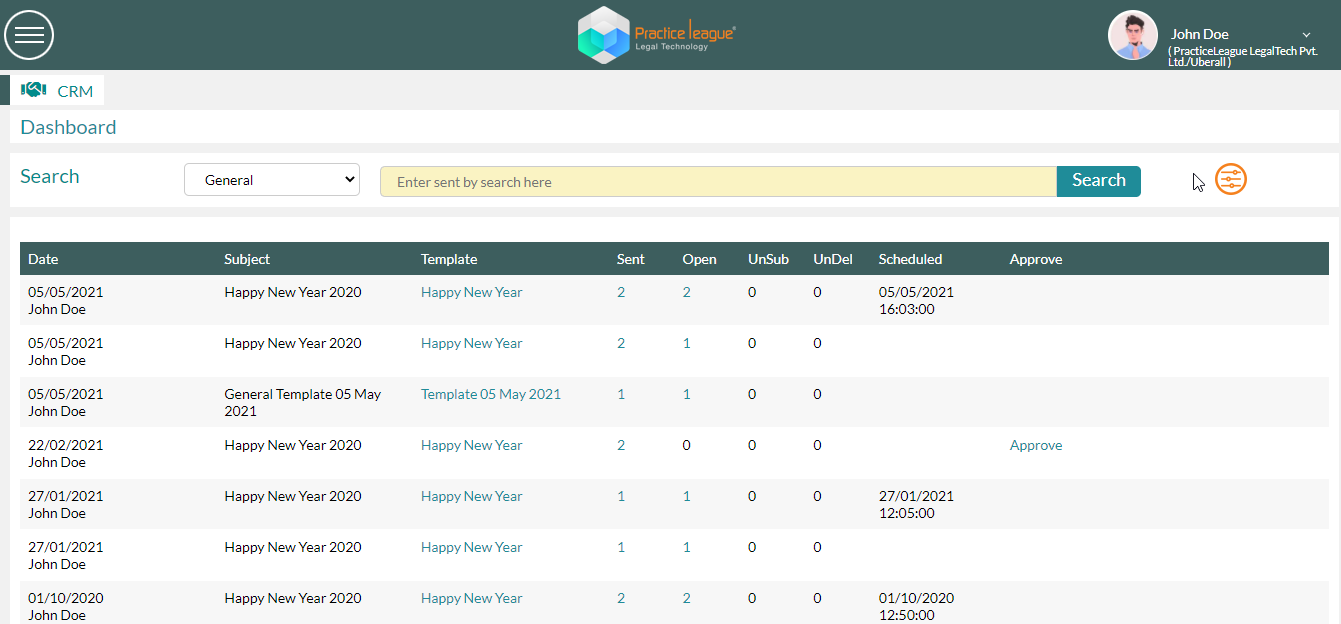Click the PracticeLeague logo
The image size is (1341, 624).
657,35
